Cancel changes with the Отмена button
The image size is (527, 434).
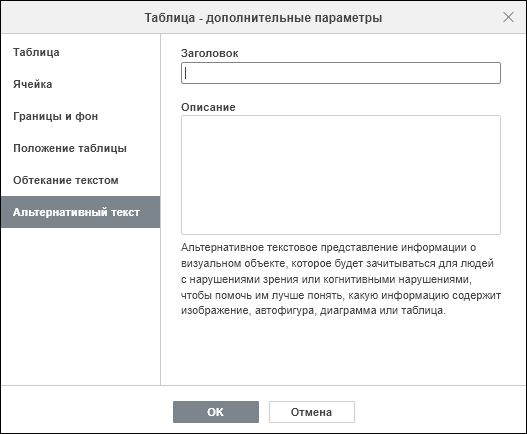coord(312,412)
